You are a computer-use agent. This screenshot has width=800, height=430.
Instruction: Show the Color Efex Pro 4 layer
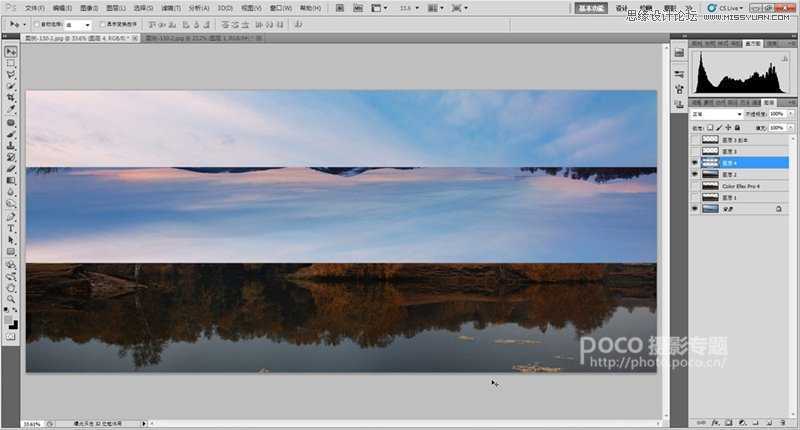coord(694,186)
